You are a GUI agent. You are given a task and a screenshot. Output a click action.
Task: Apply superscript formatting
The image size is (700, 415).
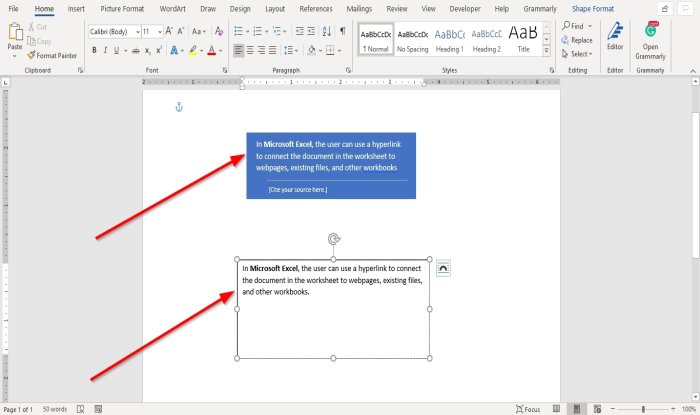(158, 50)
